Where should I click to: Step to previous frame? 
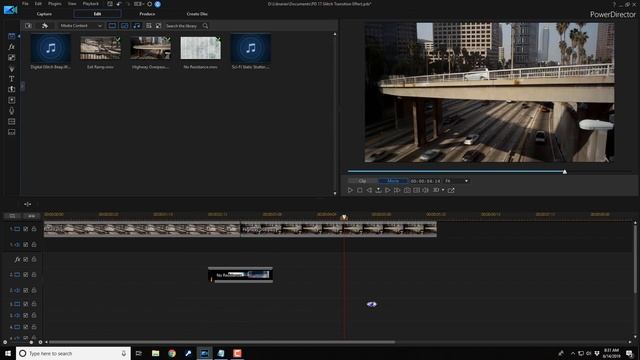369,190
